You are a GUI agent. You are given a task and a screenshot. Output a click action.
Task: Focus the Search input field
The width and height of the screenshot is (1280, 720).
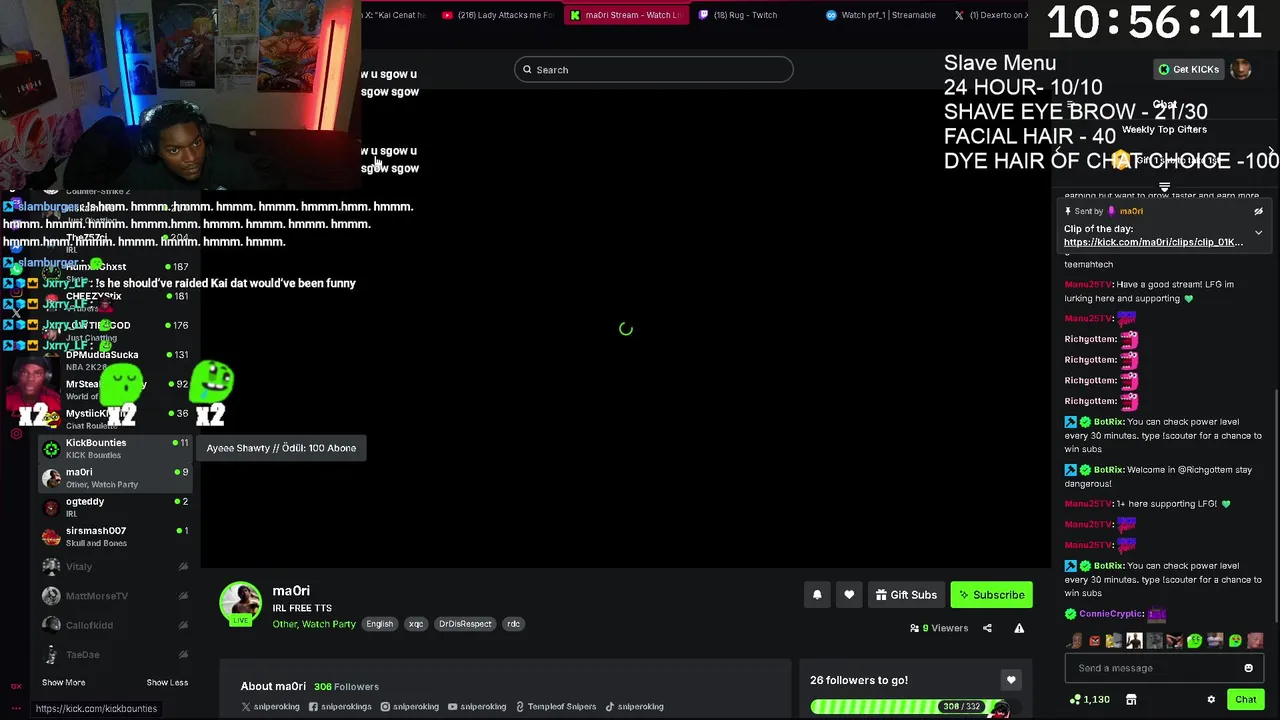pos(654,70)
